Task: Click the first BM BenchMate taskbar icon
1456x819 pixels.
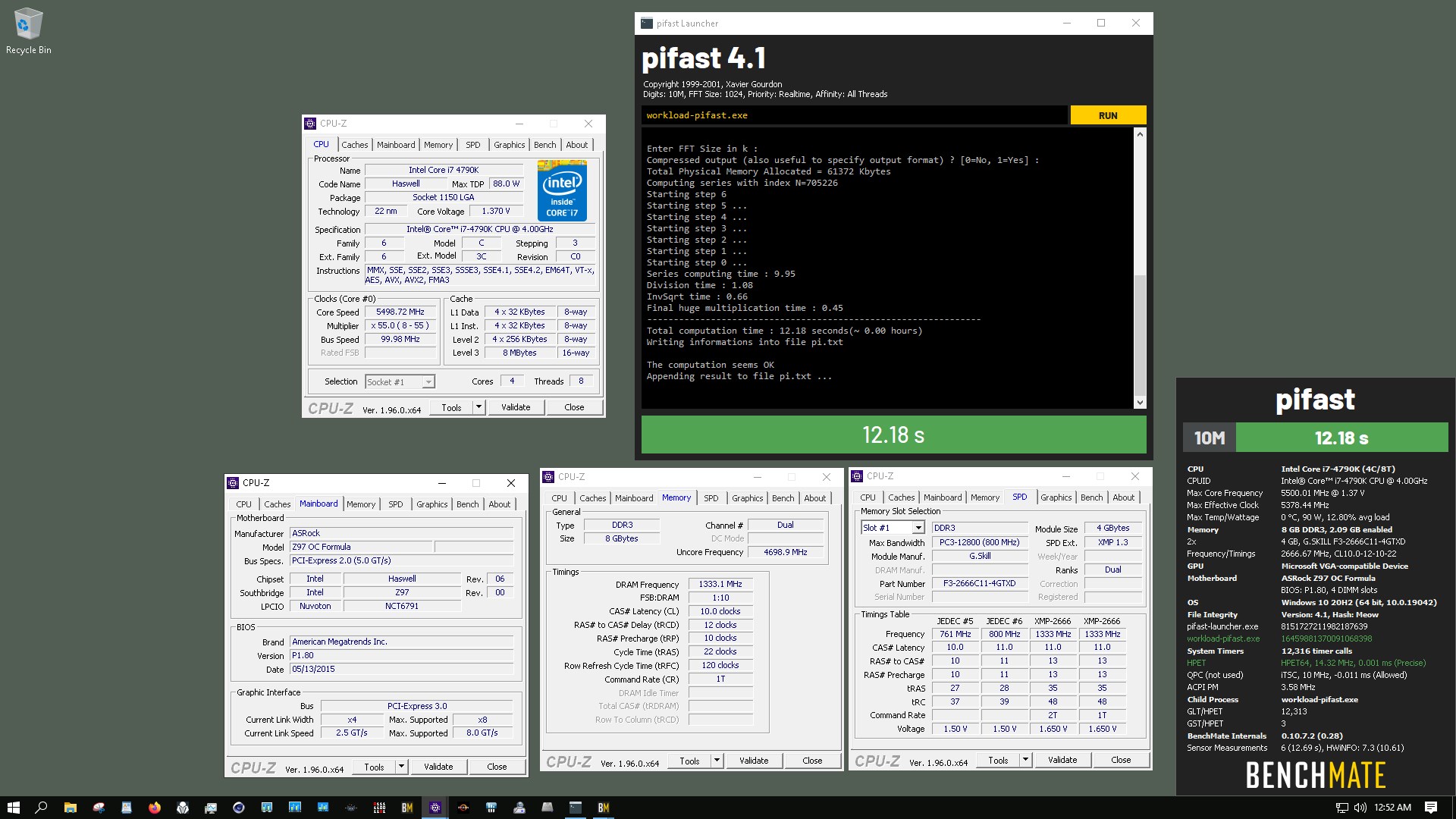Action: 407,808
